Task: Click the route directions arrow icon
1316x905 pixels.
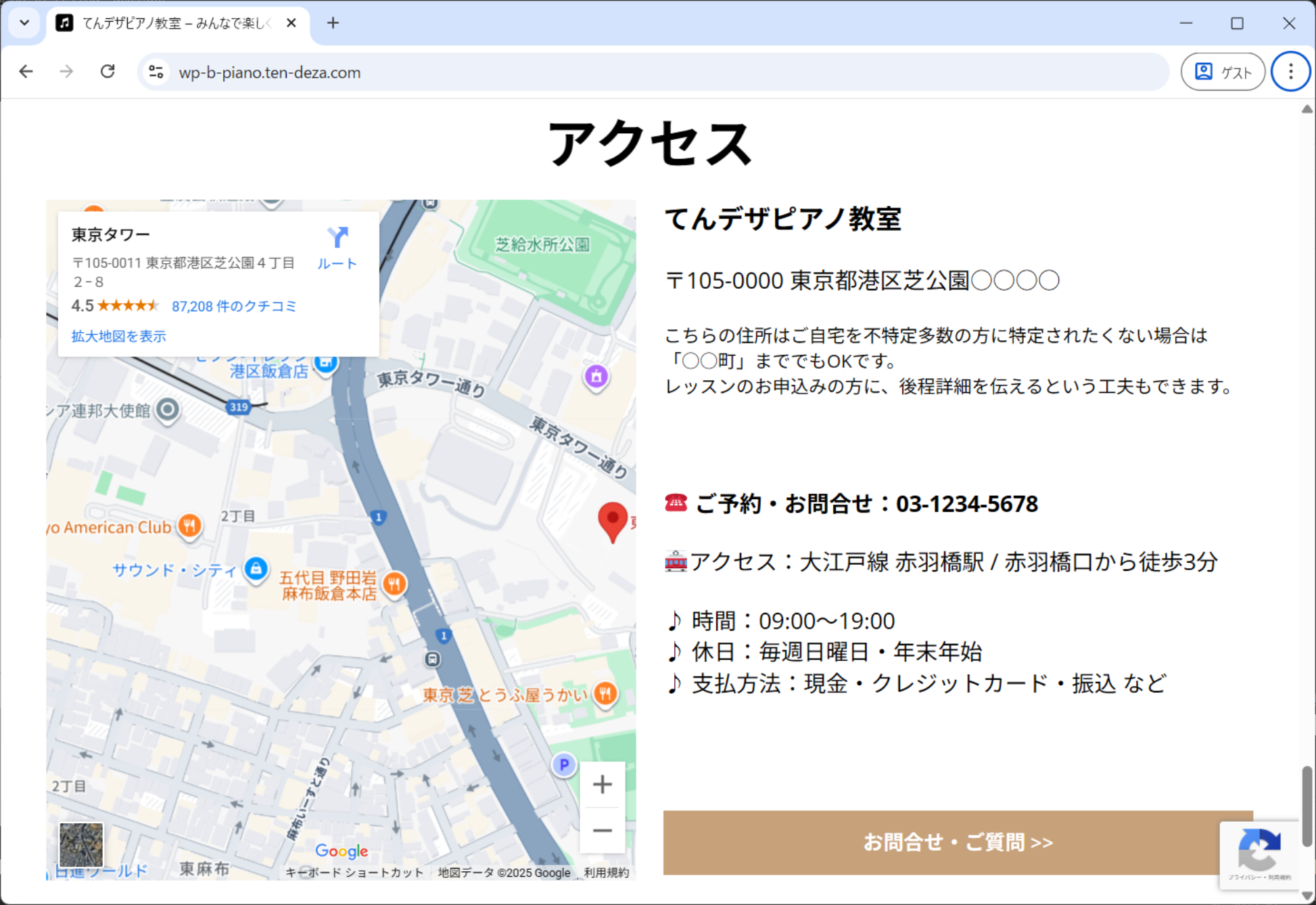Action: click(x=337, y=237)
